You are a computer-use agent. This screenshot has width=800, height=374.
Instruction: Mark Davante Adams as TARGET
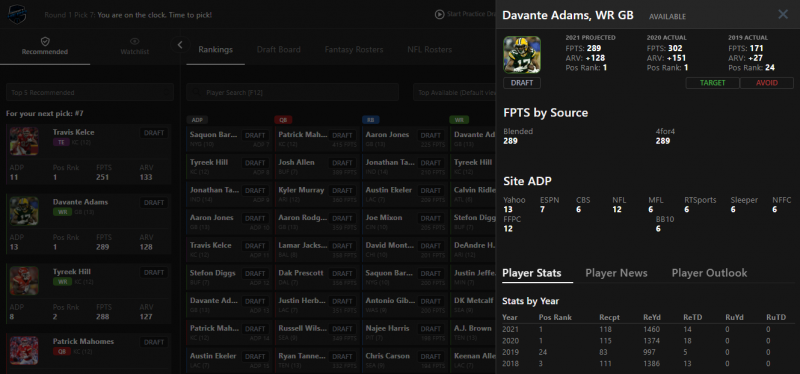coord(712,83)
